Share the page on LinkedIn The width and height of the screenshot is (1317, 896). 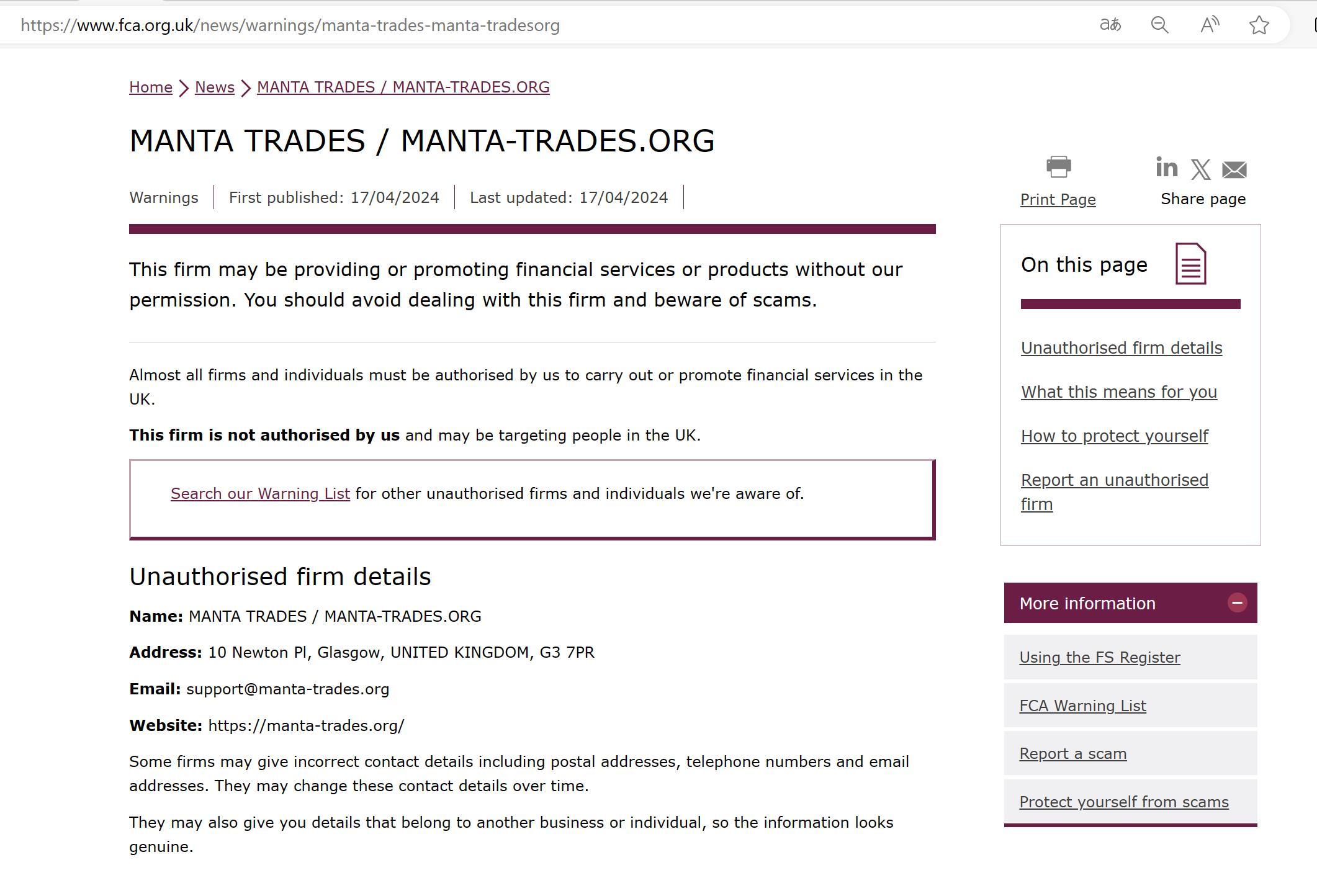(x=1166, y=168)
